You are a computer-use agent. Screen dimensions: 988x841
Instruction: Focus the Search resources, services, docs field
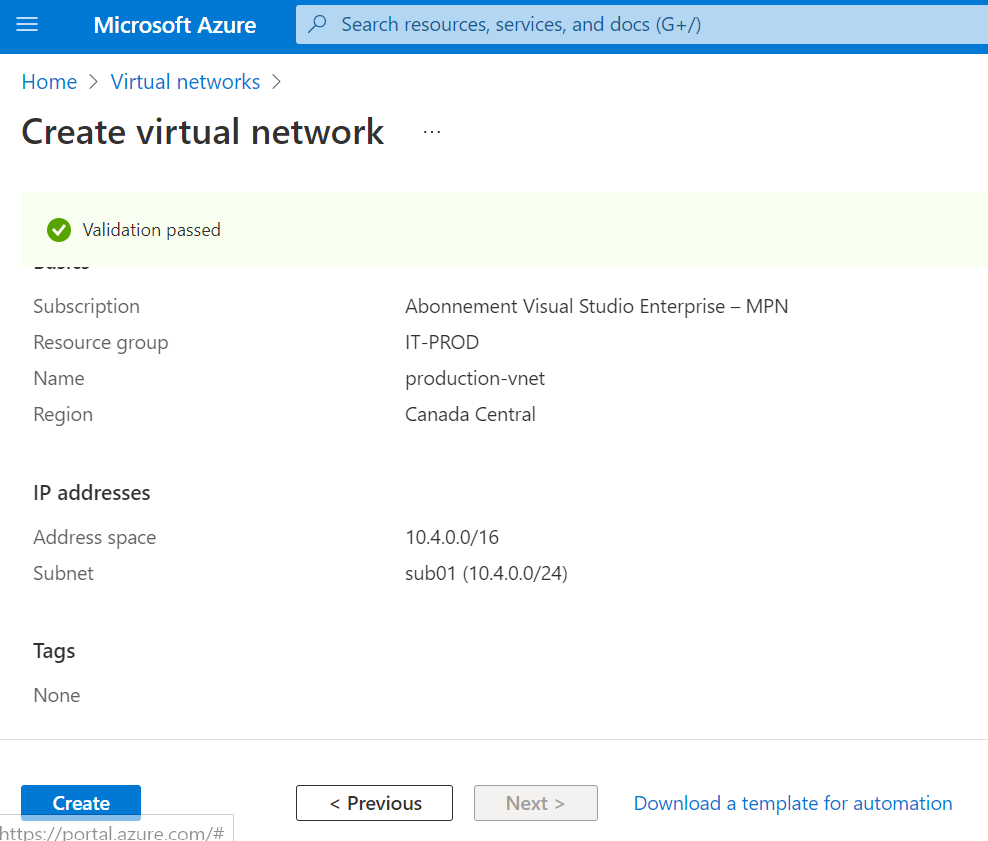click(640, 24)
